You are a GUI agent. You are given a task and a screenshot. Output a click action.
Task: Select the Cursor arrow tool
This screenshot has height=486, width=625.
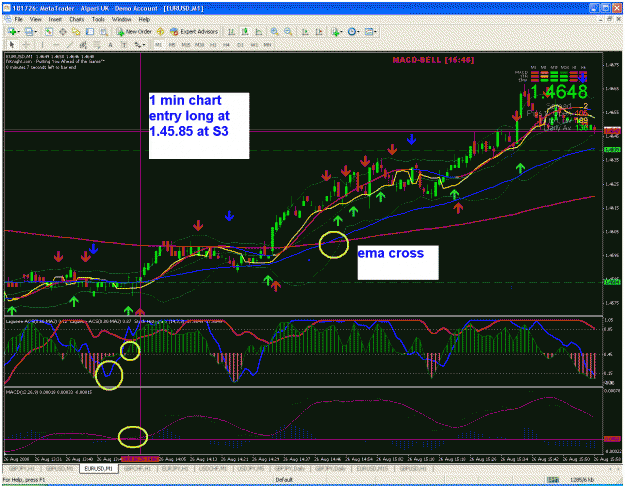[x=12, y=45]
